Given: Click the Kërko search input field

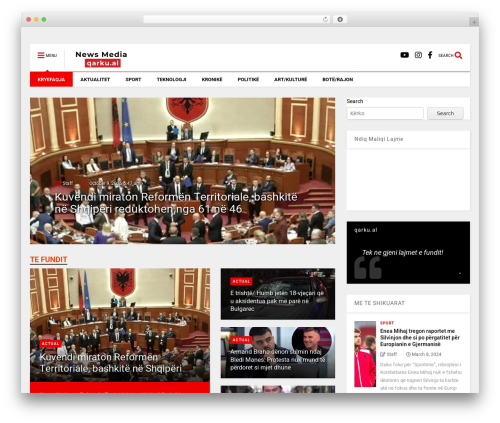Looking at the screenshot, I should click(x=385, y=113).
